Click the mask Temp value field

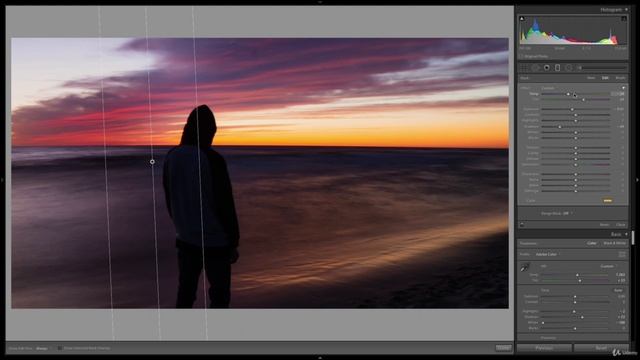(619, 94)
